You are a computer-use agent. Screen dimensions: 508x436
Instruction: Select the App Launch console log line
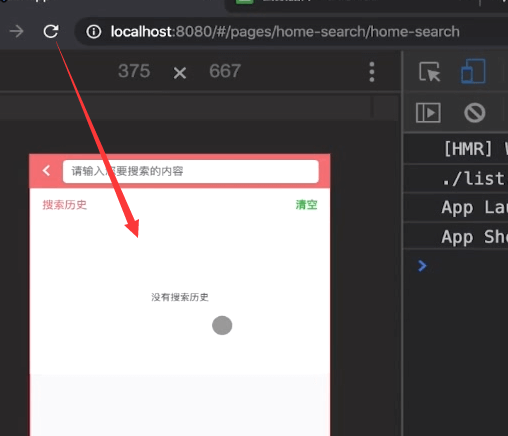click(x=456, y=207)
